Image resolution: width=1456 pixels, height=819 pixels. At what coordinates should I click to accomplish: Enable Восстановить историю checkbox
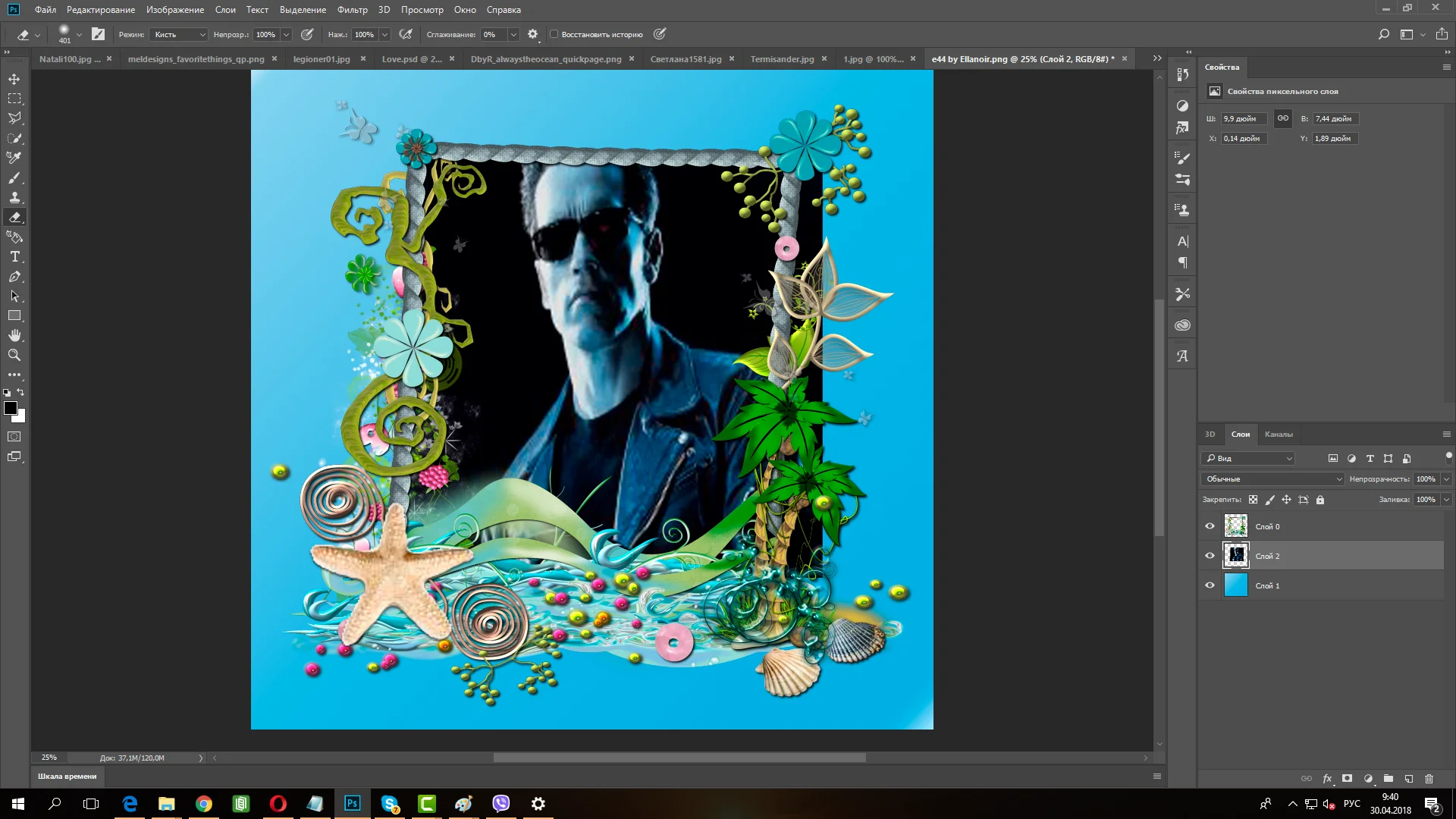pyautogui.click(x=554, y=34)
